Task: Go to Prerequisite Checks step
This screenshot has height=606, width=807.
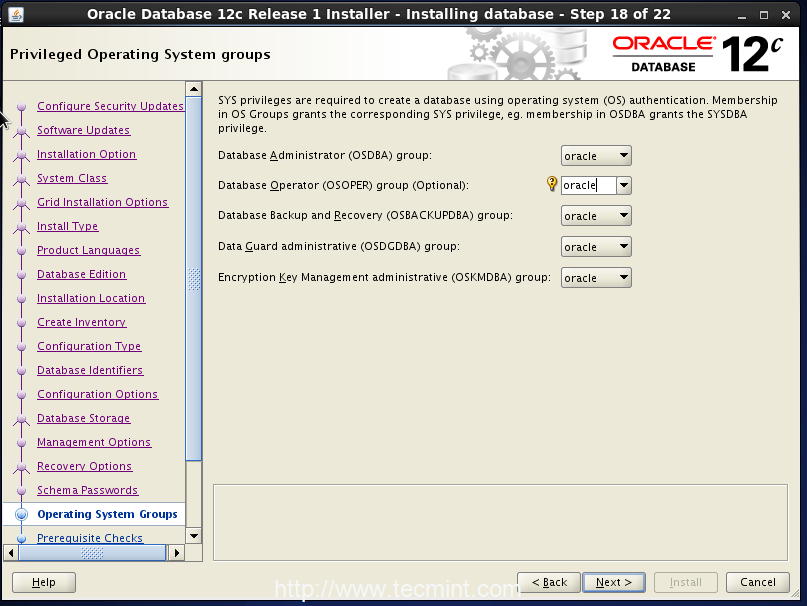Action: coord(90,538)
